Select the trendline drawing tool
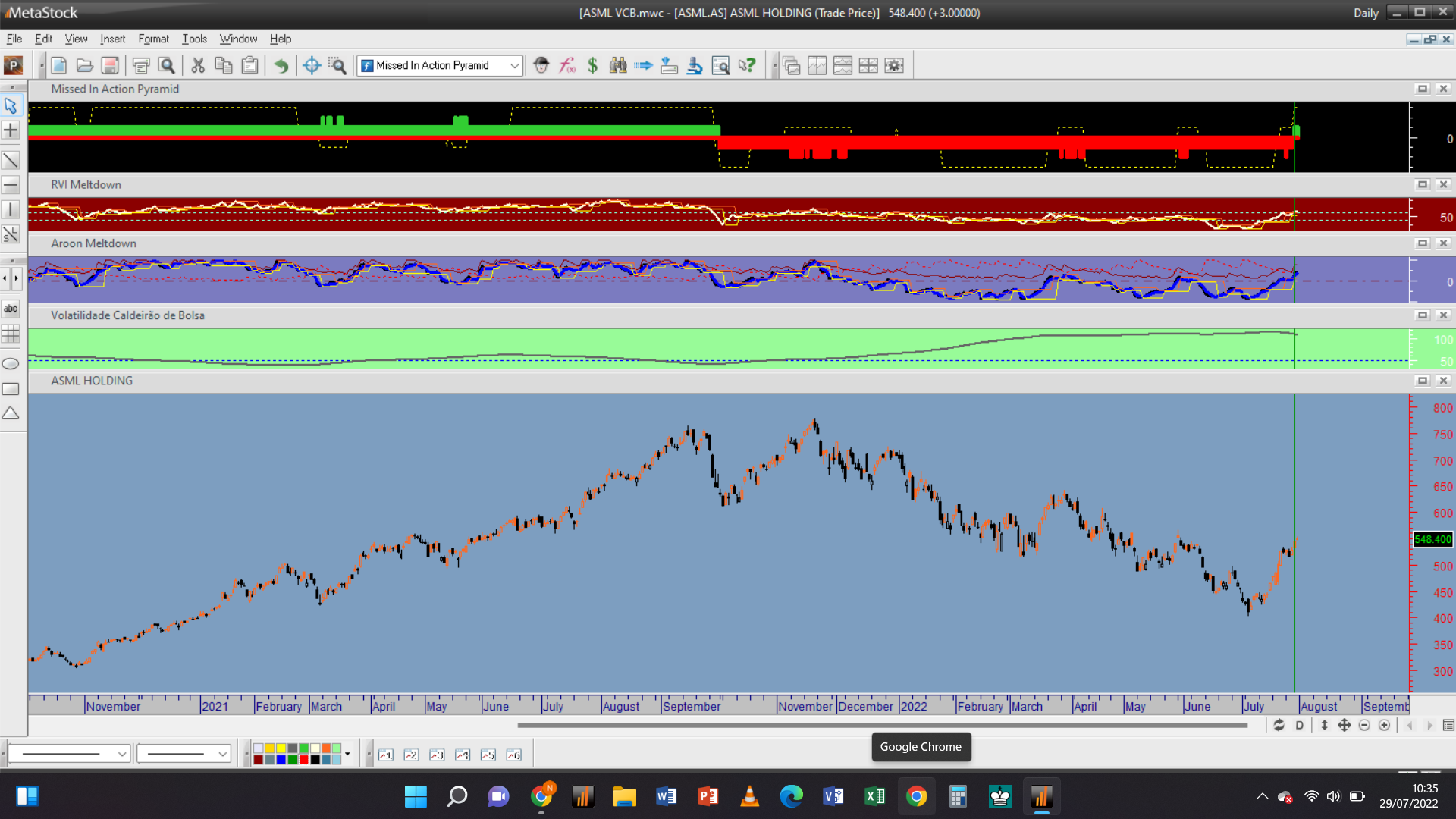1456x819 pixels. 11,160
